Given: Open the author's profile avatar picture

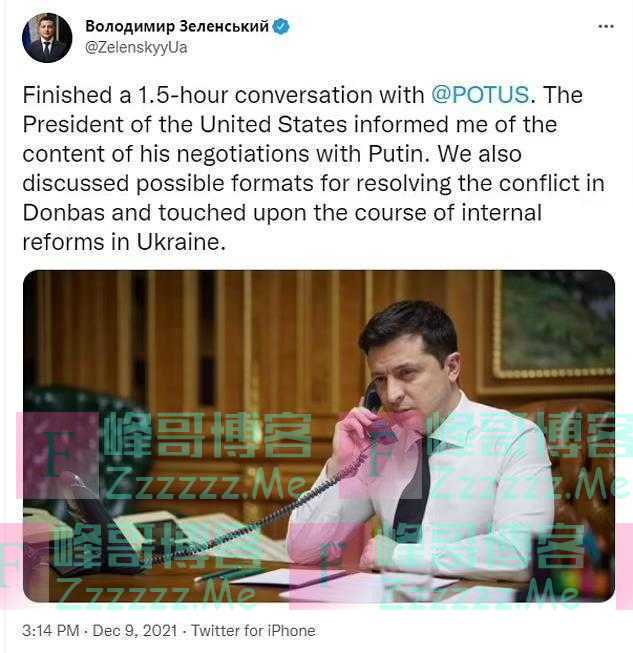Looking at the screenshot, I should [x=47, y=38].
